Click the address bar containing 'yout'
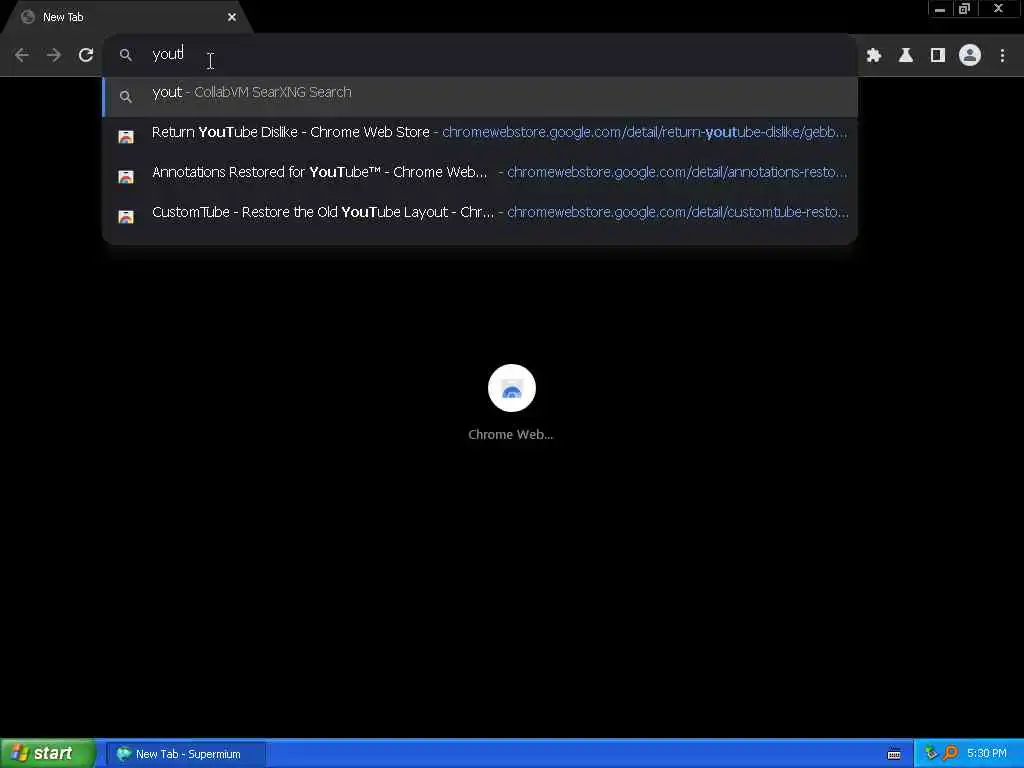 click(x=480, y=55)
